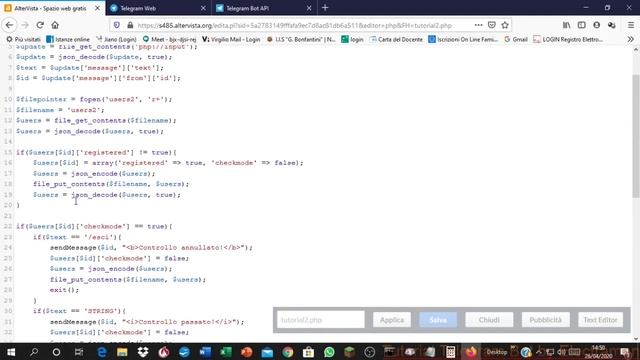Toggle the Firefox sidebar view
This screenshot has height=360, width=640.
[582, 25]
